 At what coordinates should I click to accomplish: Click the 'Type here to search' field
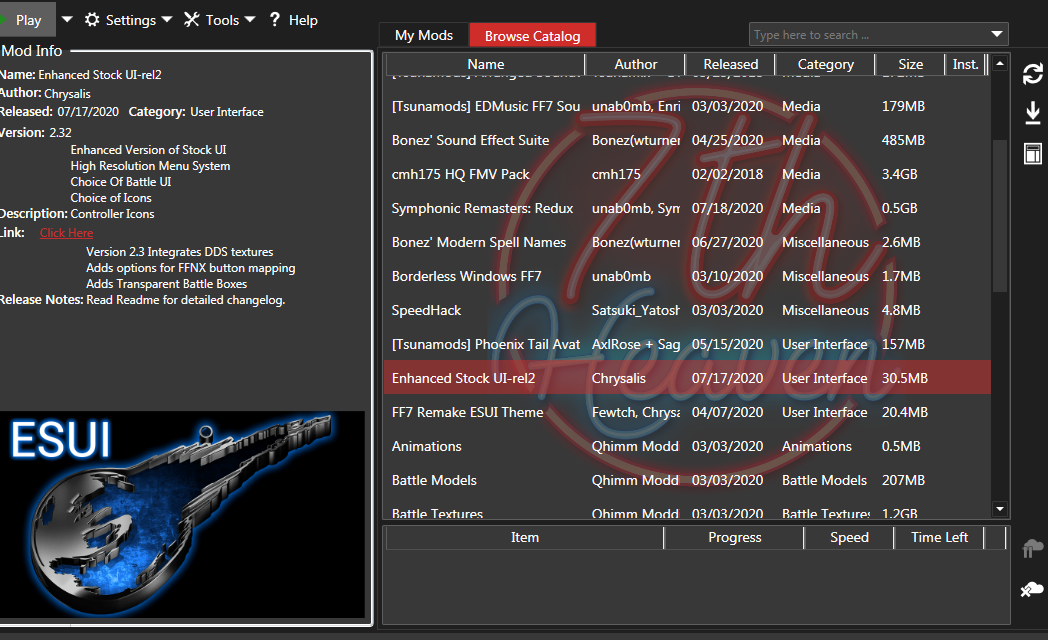click(x=869, y=35)
